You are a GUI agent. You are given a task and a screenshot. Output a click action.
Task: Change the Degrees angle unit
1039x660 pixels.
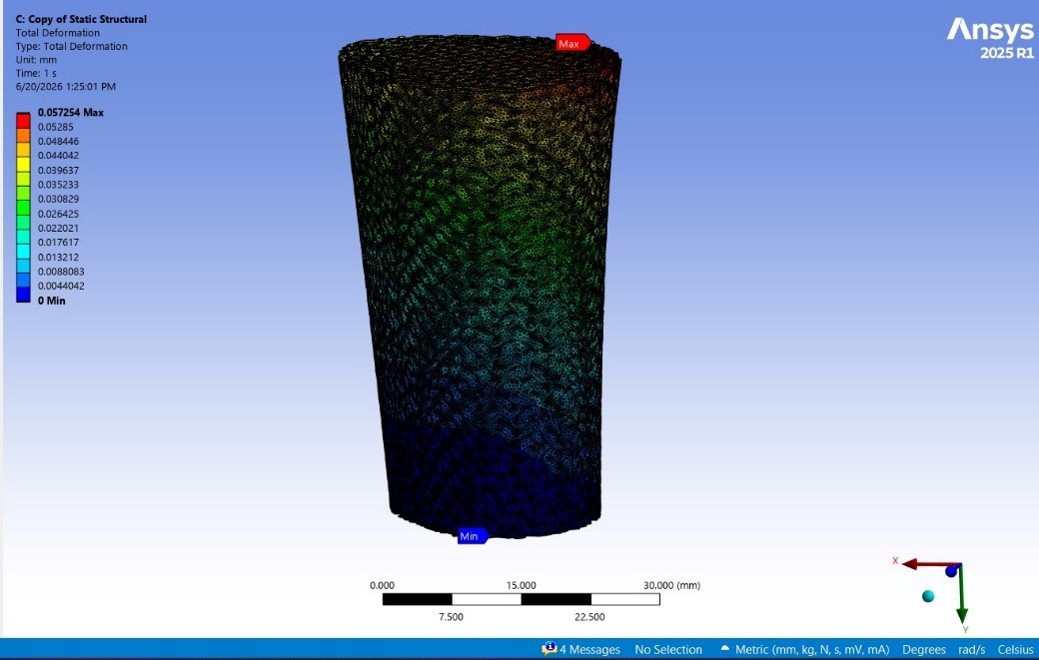point(924,649)
